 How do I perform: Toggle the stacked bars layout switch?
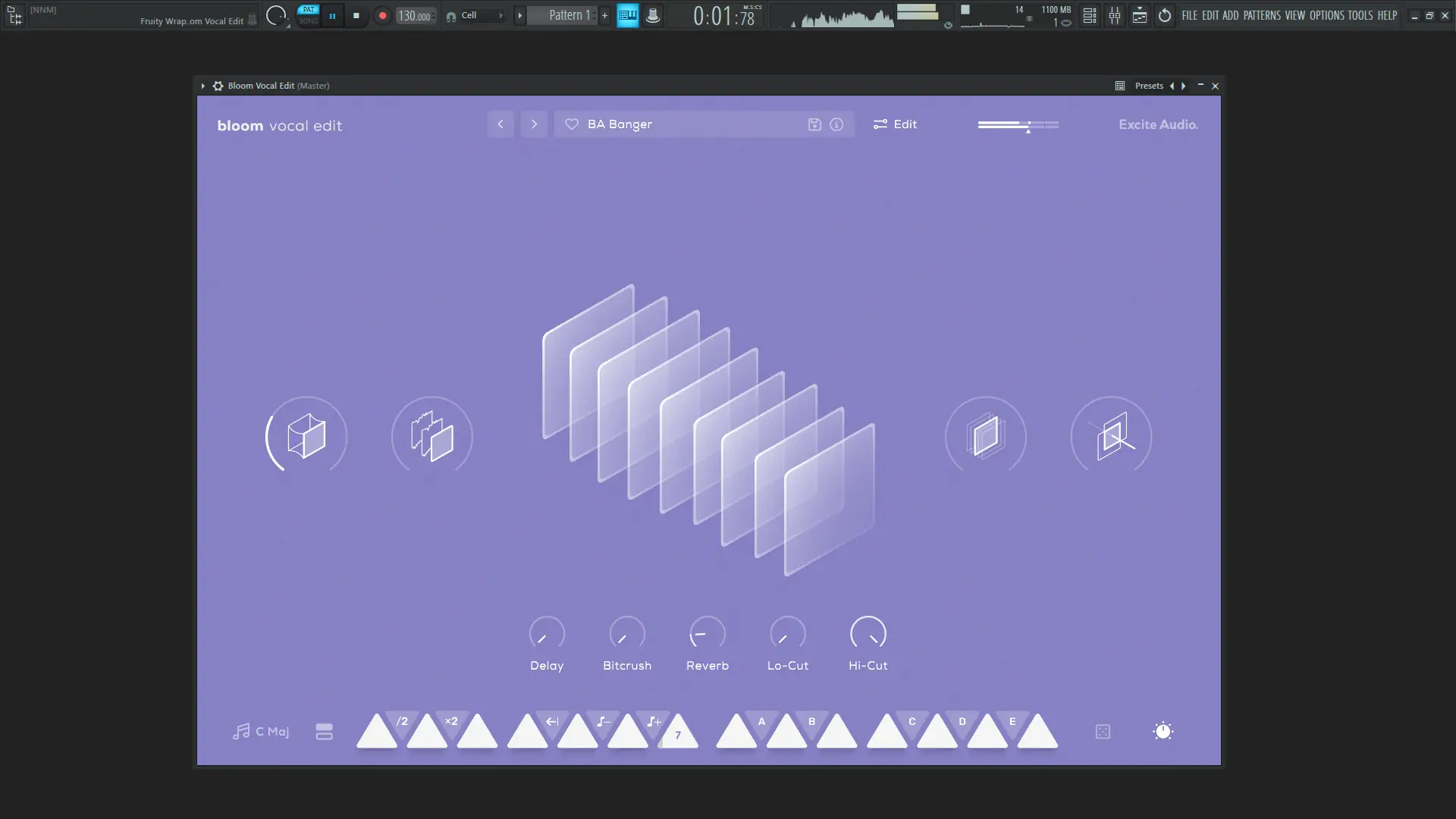point(324,731)
